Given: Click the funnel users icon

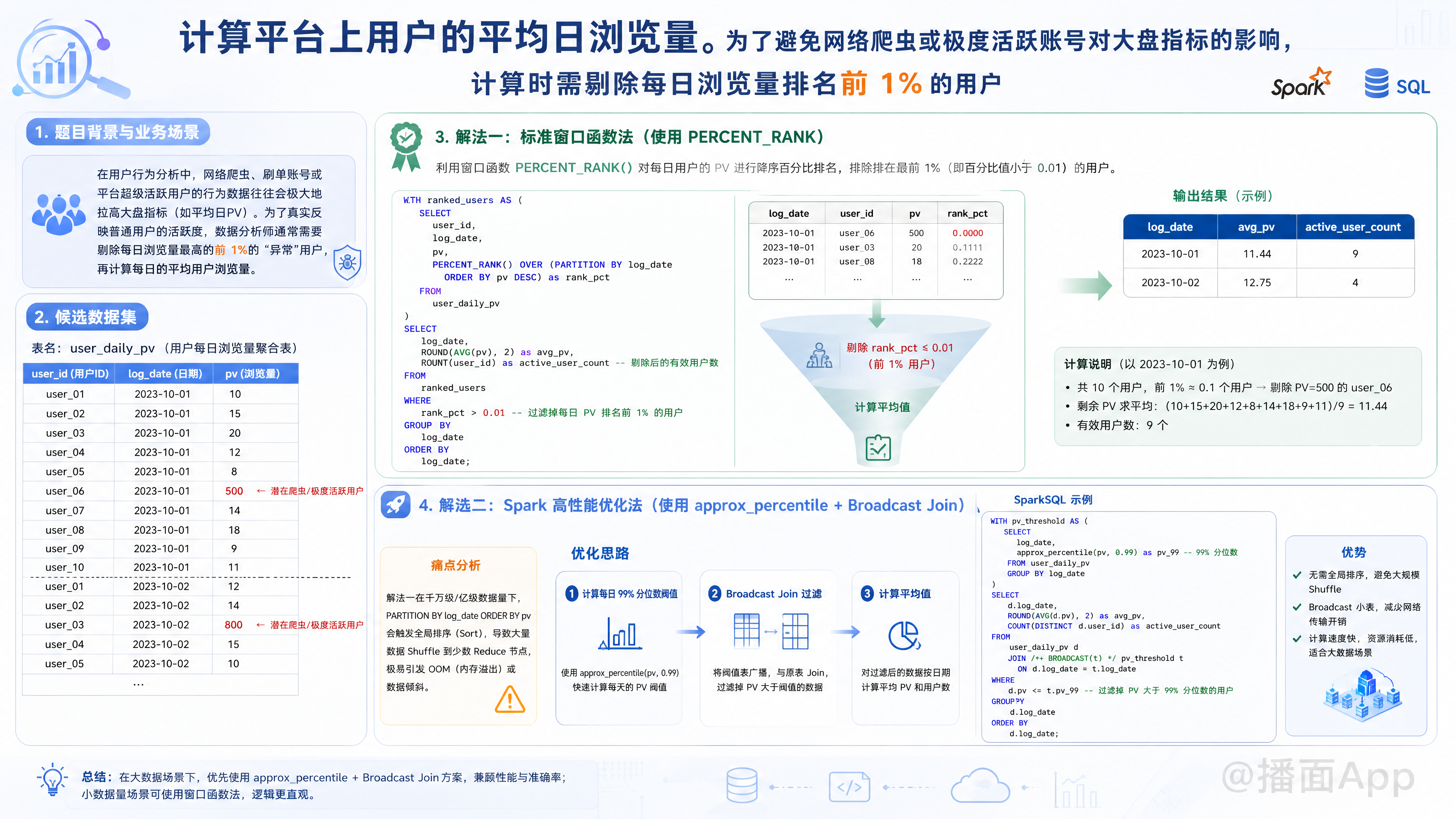Looking at the screenshot, I should click(x=819, y=356).
